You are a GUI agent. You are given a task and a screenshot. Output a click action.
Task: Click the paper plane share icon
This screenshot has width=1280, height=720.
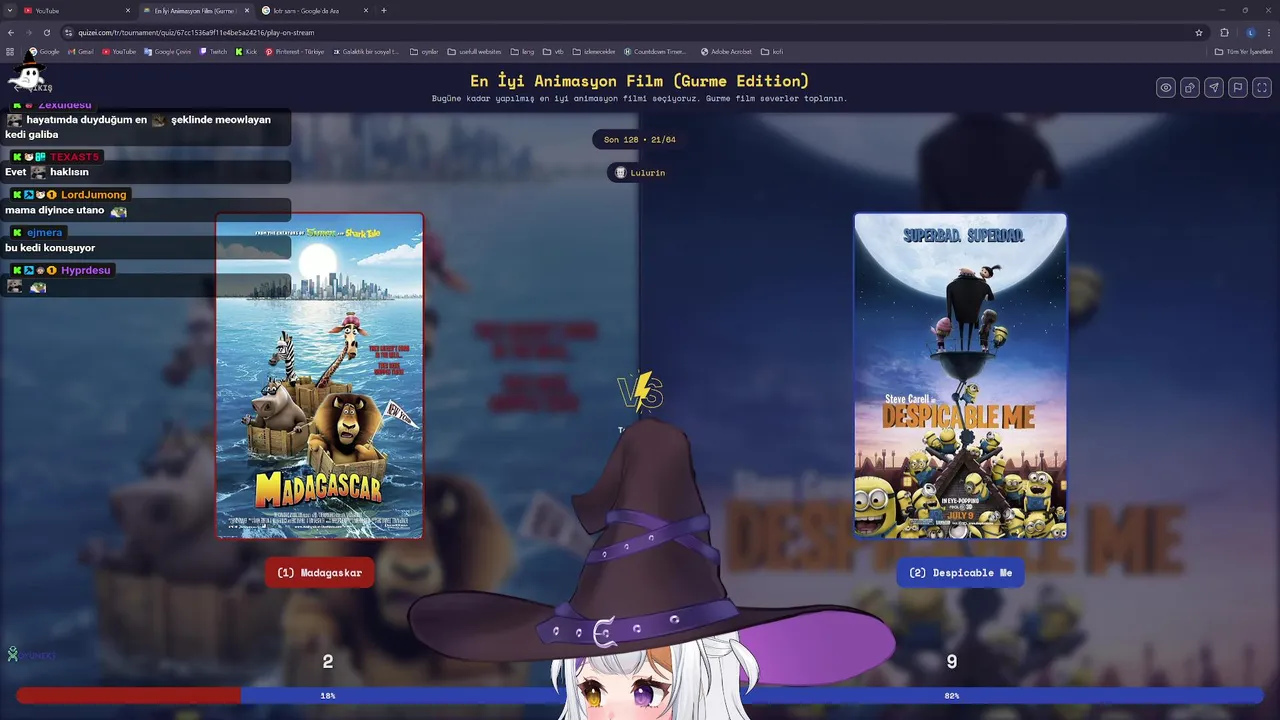(x=1214, y=88)
